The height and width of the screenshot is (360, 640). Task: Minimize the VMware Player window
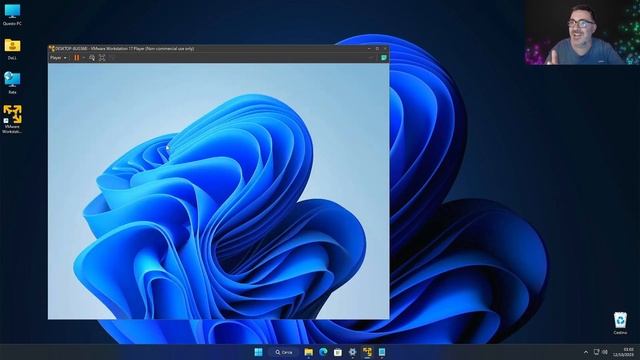click(369, 49)
